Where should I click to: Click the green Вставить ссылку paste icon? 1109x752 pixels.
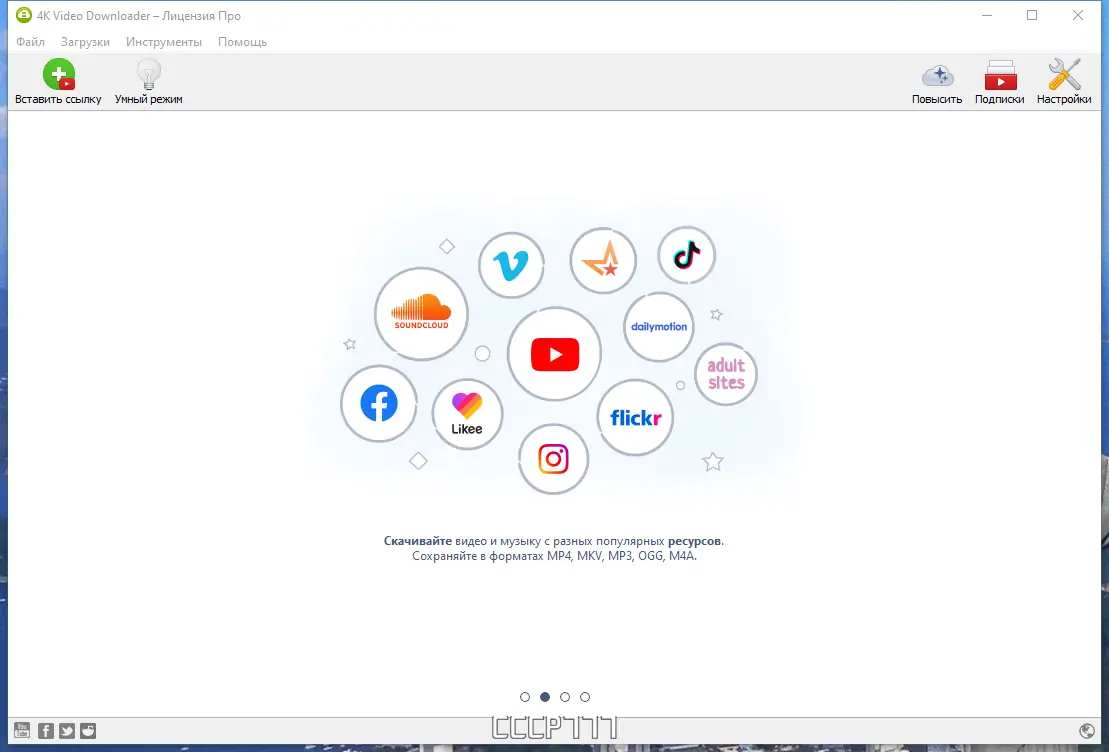59,74
